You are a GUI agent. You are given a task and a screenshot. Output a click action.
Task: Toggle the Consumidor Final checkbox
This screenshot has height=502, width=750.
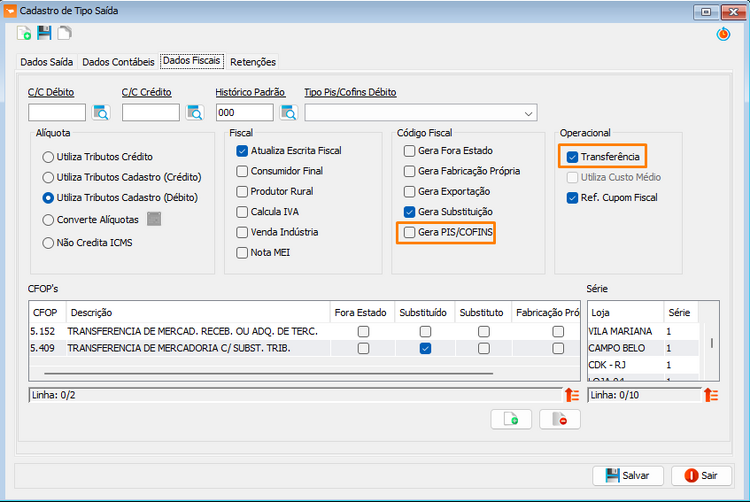242,171
